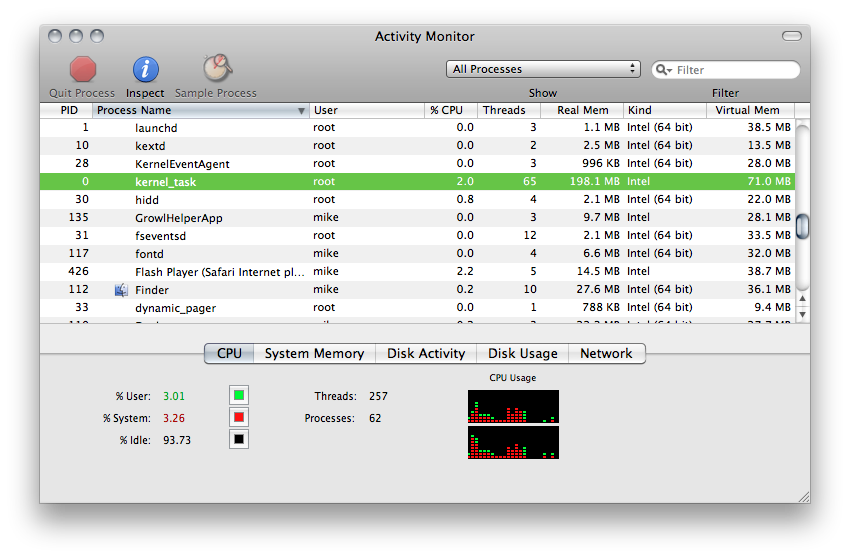Switch to the CPU tab
Screen dimensions: 850x558
pos(229,354)
